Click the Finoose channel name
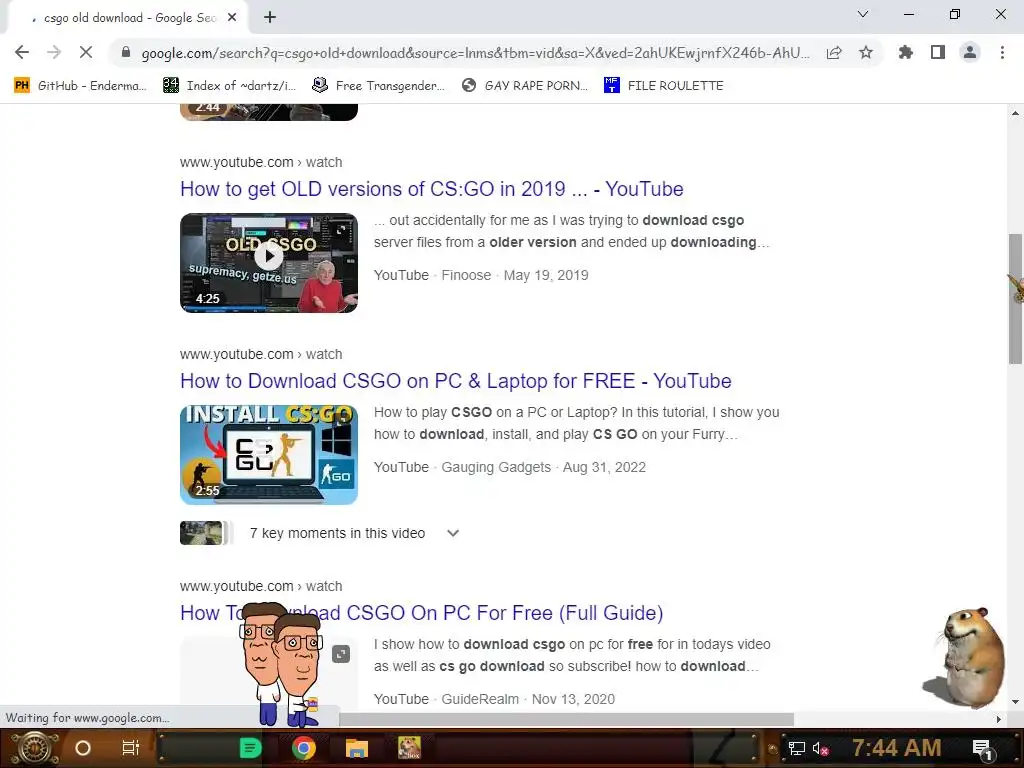The width and height of the screenshot is (1024, 768). [x=466, y=275]
